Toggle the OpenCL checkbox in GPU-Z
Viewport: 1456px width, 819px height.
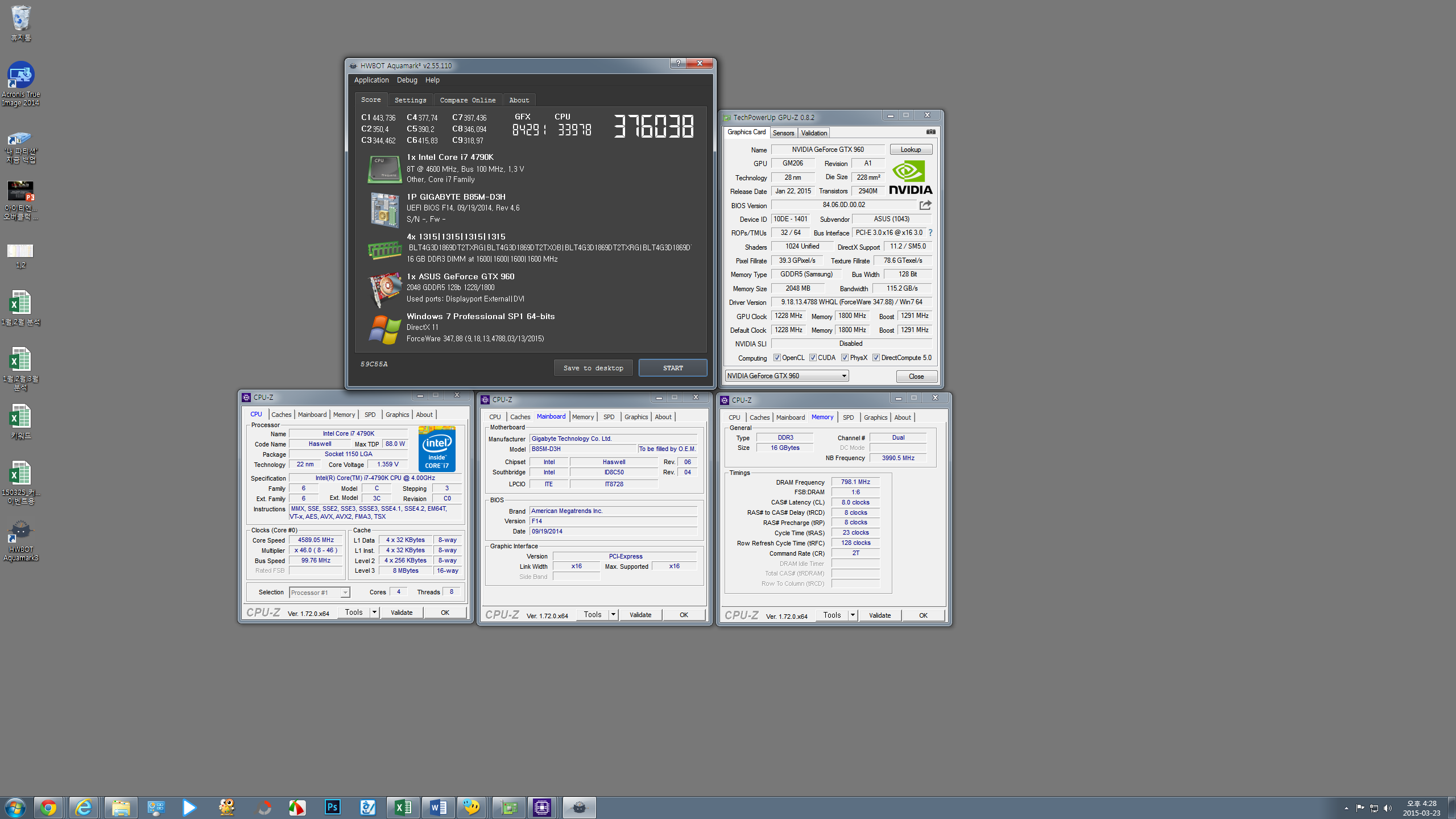pos(777,358)
